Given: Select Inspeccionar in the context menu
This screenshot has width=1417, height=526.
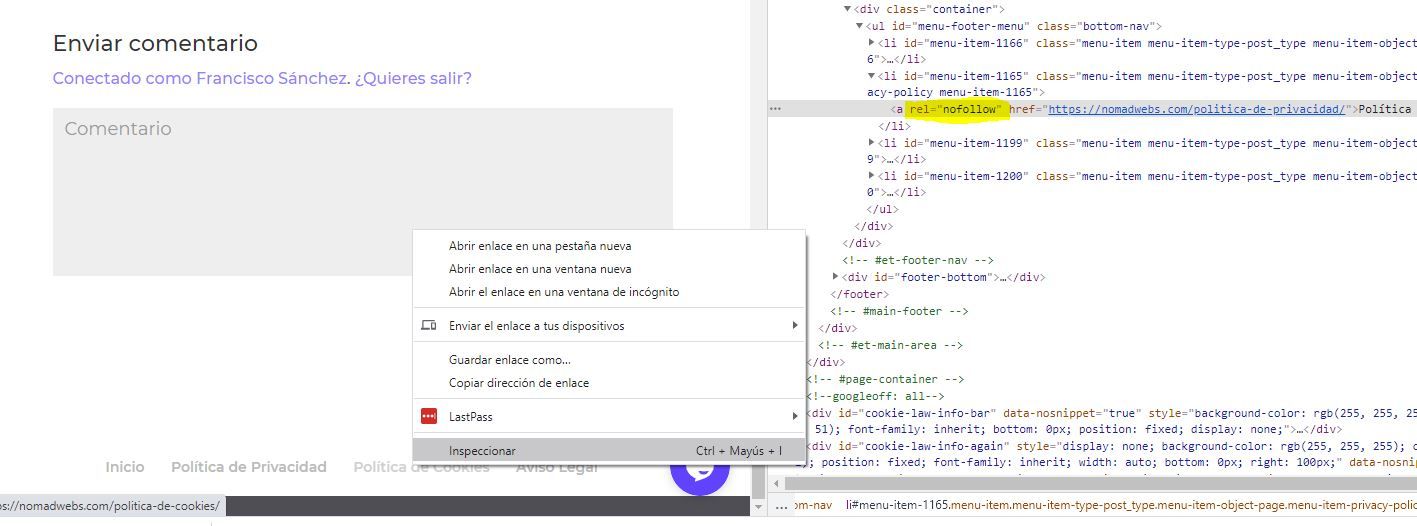Looking at the screenshot, I should coord(609,451).
